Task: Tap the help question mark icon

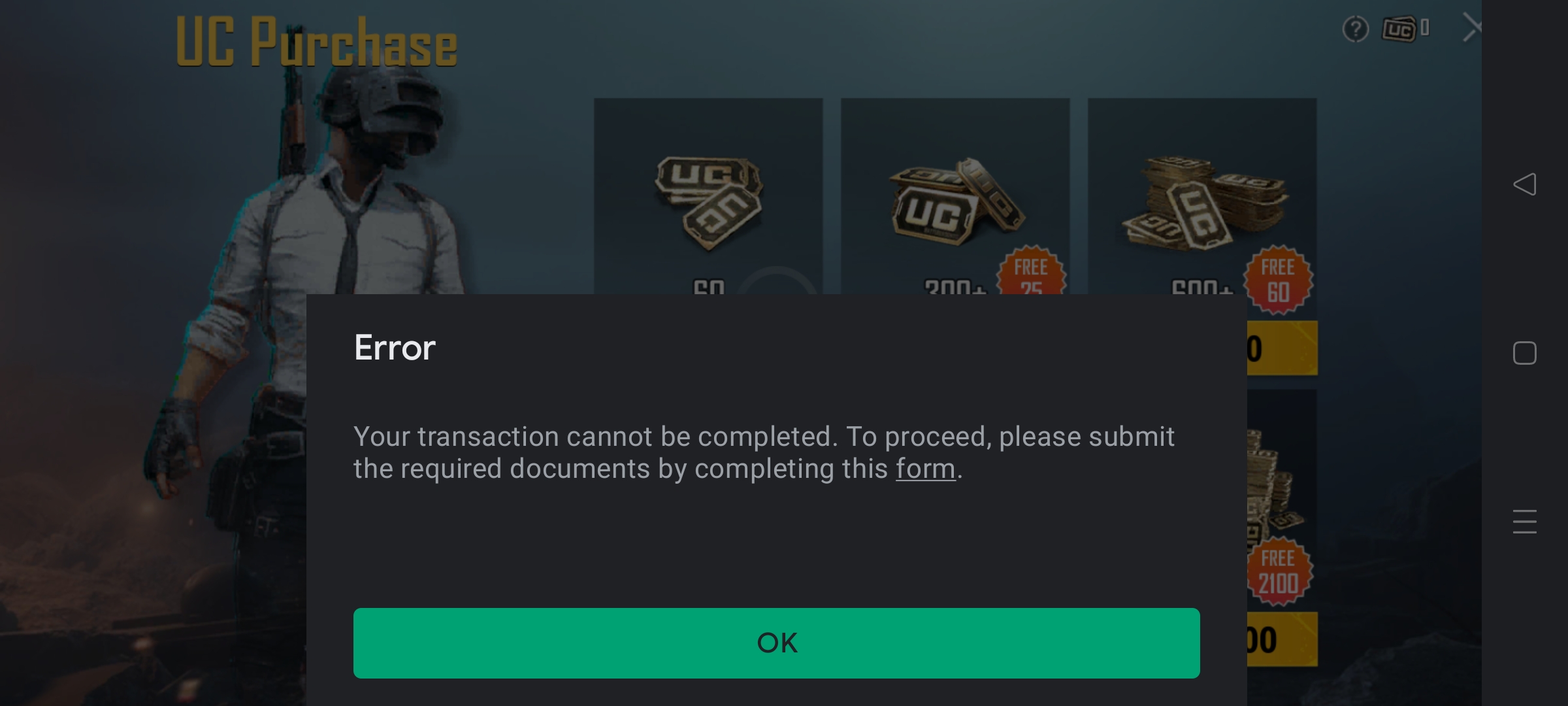Action: pos(1356,29)
